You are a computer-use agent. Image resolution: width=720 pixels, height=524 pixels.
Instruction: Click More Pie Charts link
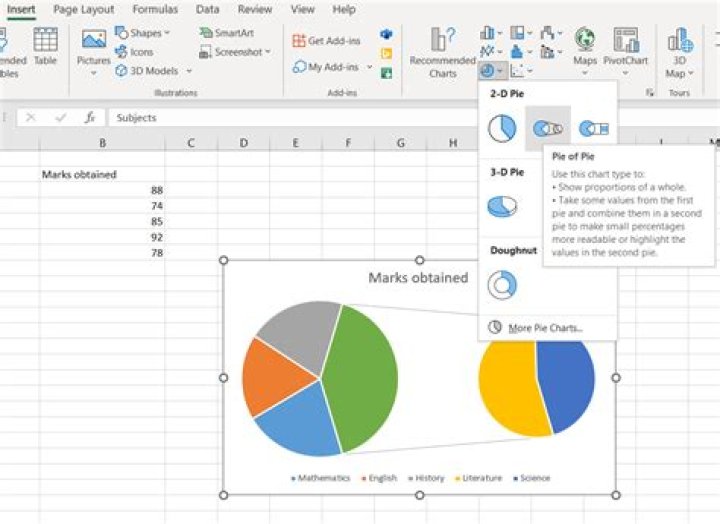(543, 328)
